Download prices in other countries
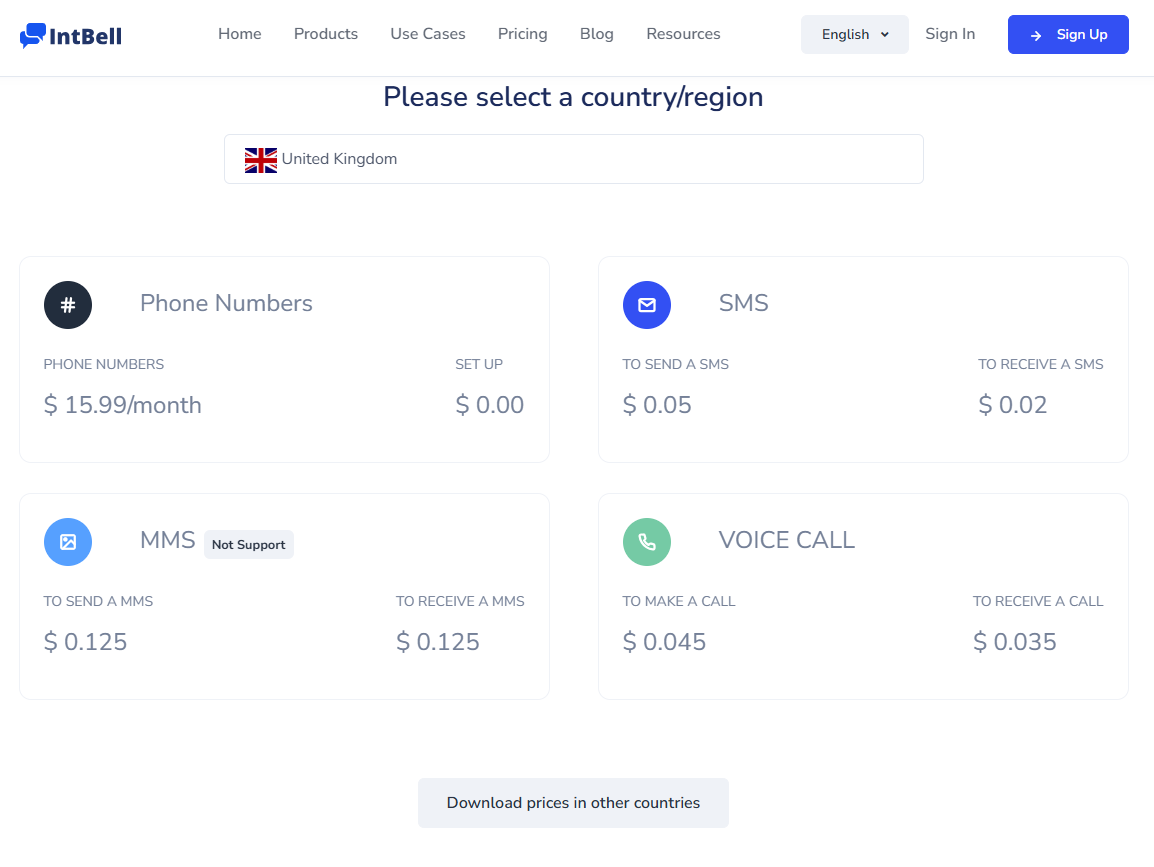Image resolution: width=1154 pixels, height=867 pixels. pyautogui.click(x=573, y=803)
